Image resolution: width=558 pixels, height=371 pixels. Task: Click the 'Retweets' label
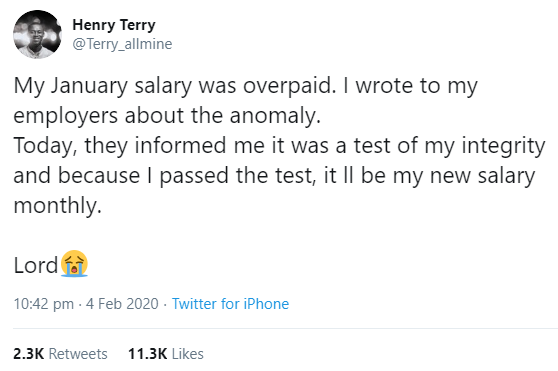[78, 354]
